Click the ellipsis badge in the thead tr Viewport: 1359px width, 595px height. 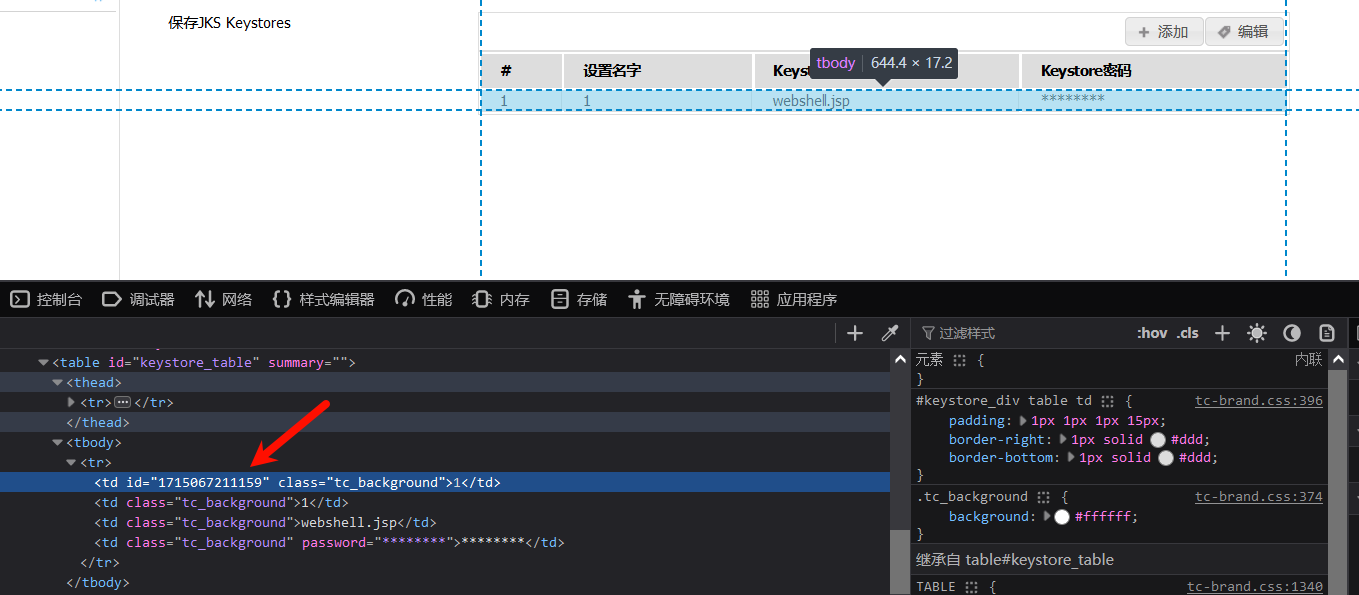(x=123, y=402)
